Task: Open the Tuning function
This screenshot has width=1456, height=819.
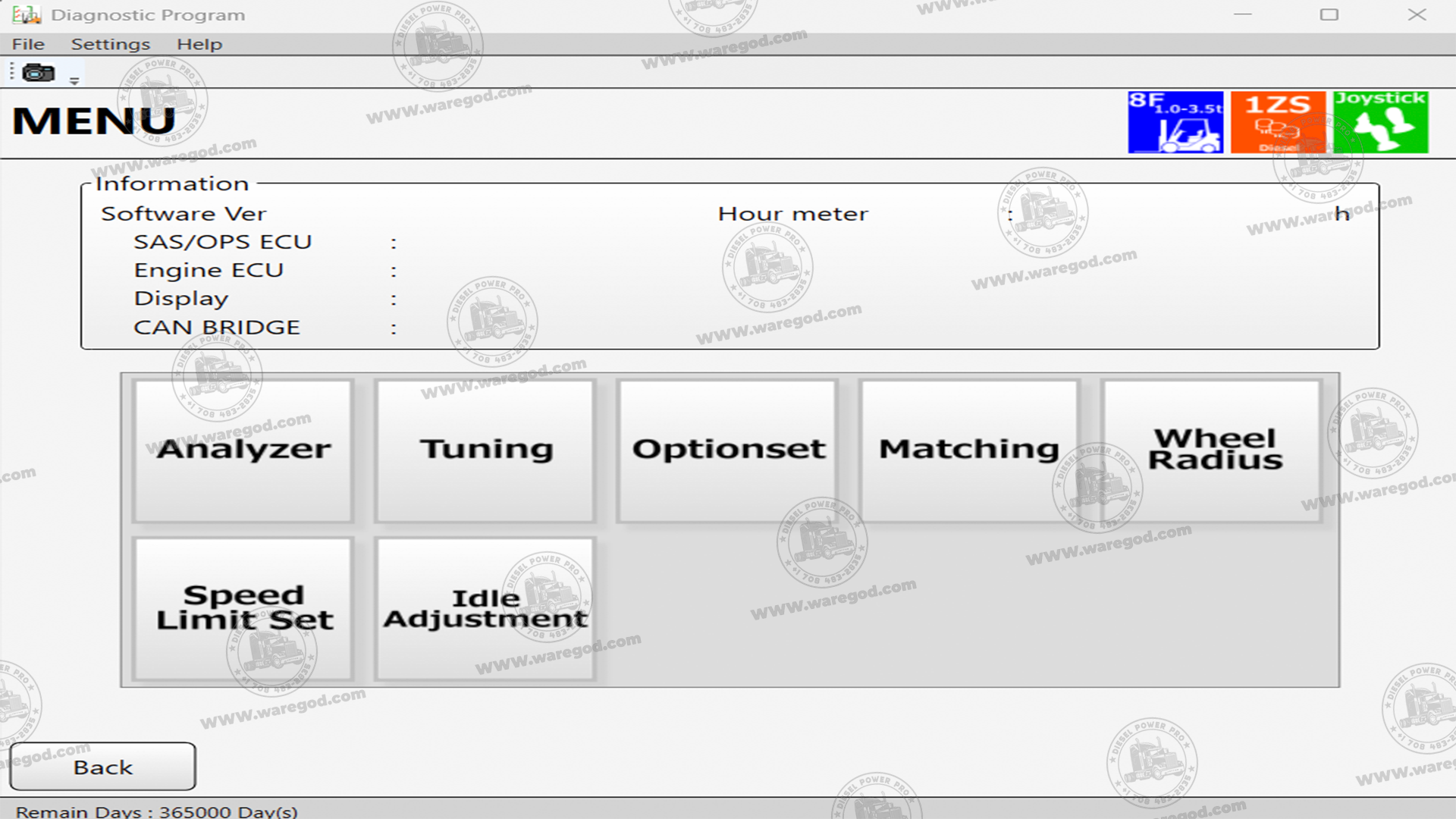Action: 485,450
